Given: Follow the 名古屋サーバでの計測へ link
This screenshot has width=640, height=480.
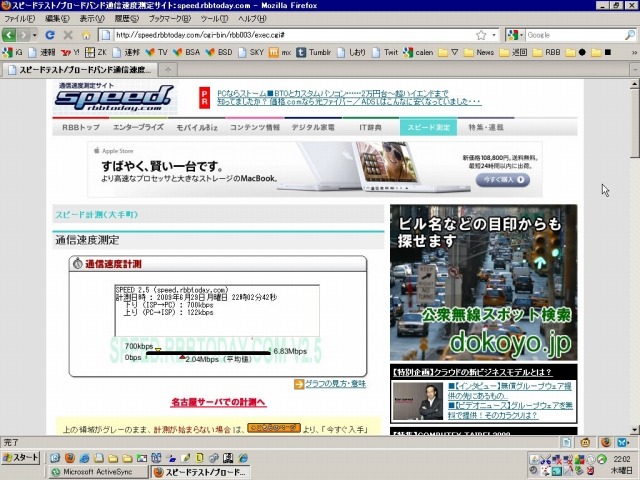Looking at the screenshot, I should tap(218, 402).
